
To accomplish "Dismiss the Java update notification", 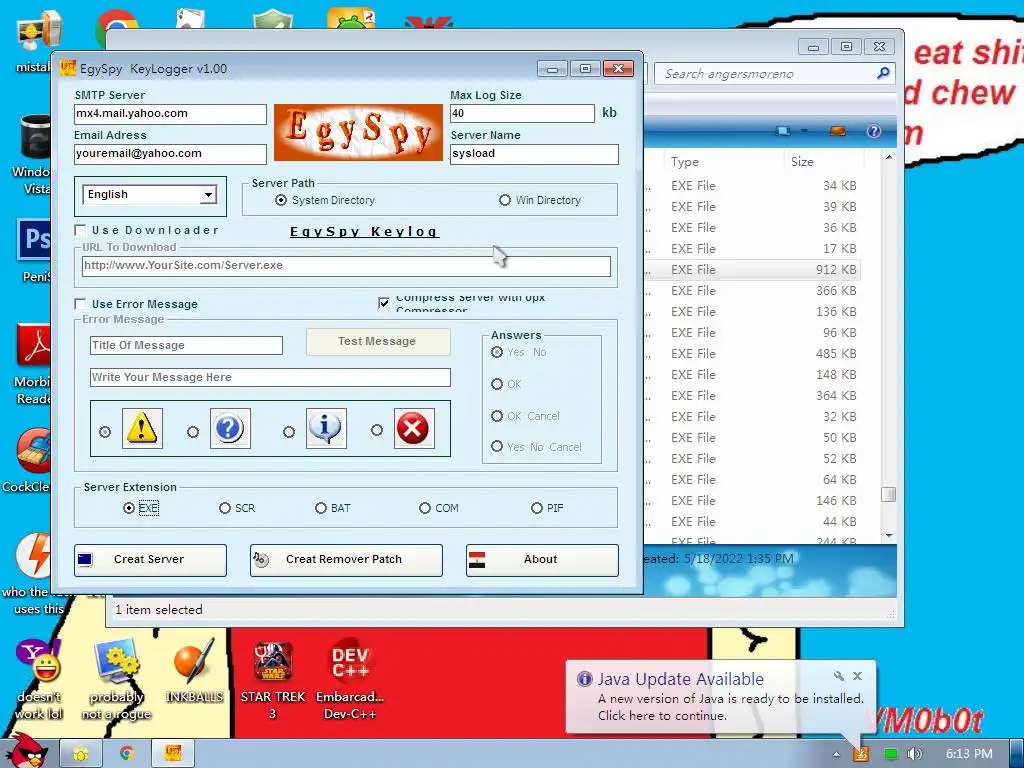I will click(858, 676).
